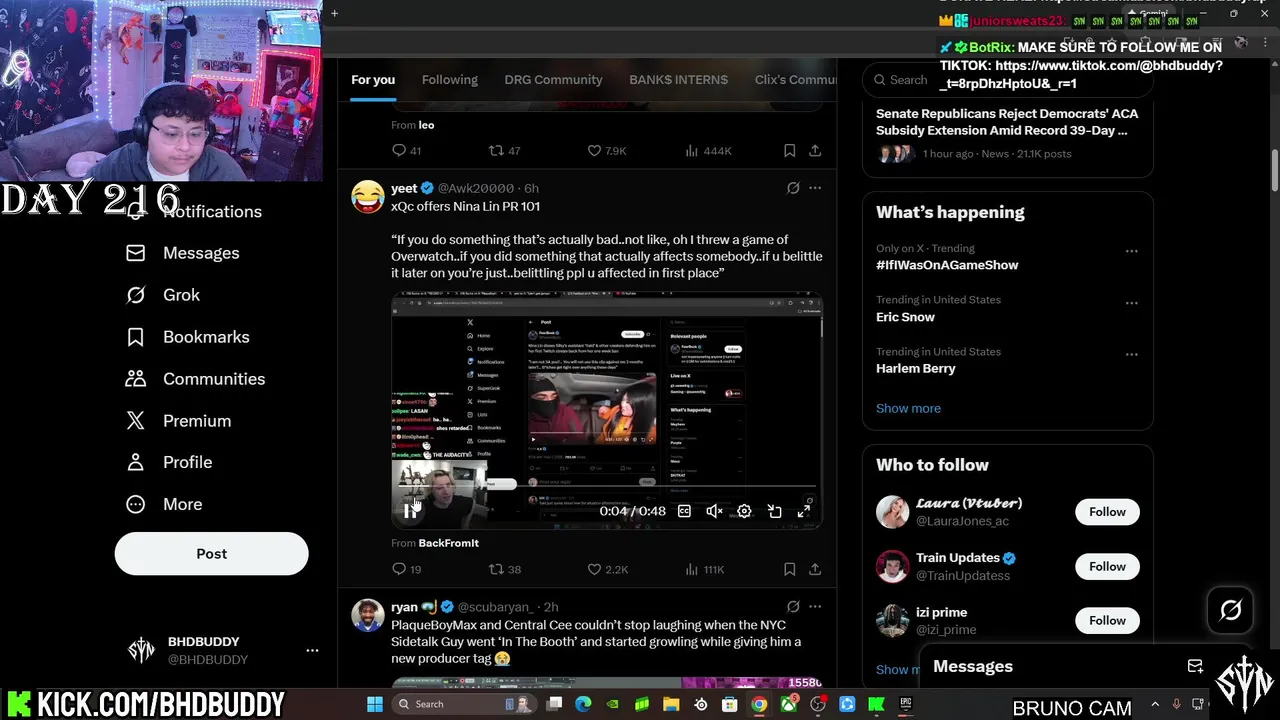Switch to the For you tab
The width and height of the screenshot is (1280, 720).
(x=373, y=80)
